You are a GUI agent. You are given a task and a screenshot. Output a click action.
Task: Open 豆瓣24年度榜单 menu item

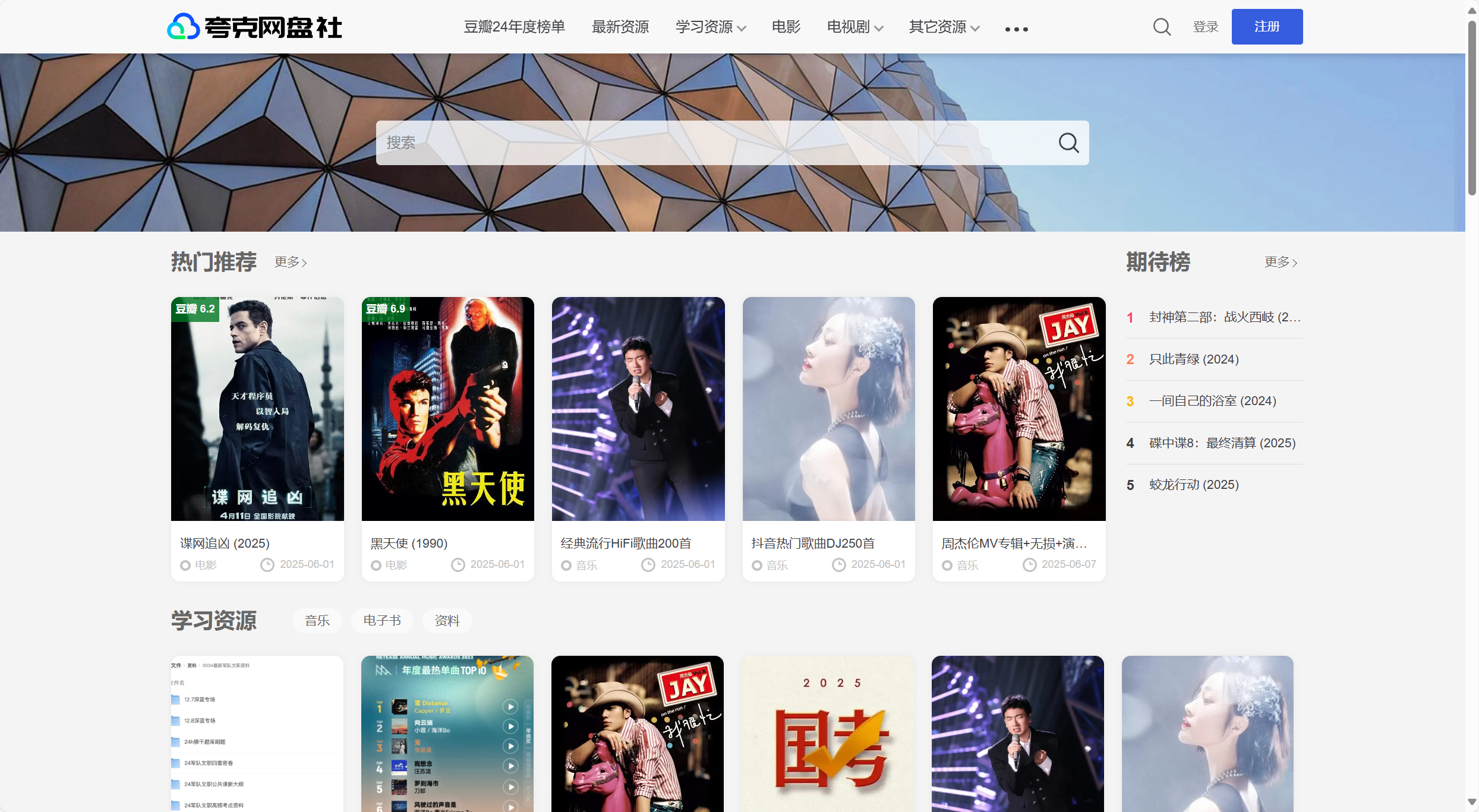tap(514, 27)
